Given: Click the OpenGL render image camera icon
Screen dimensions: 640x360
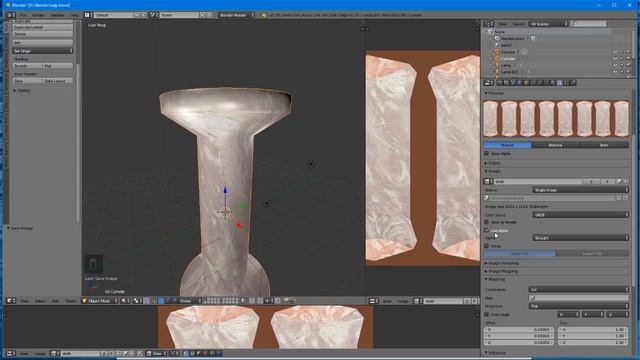Looking at the screenshot, I should [x=286, y=301].
